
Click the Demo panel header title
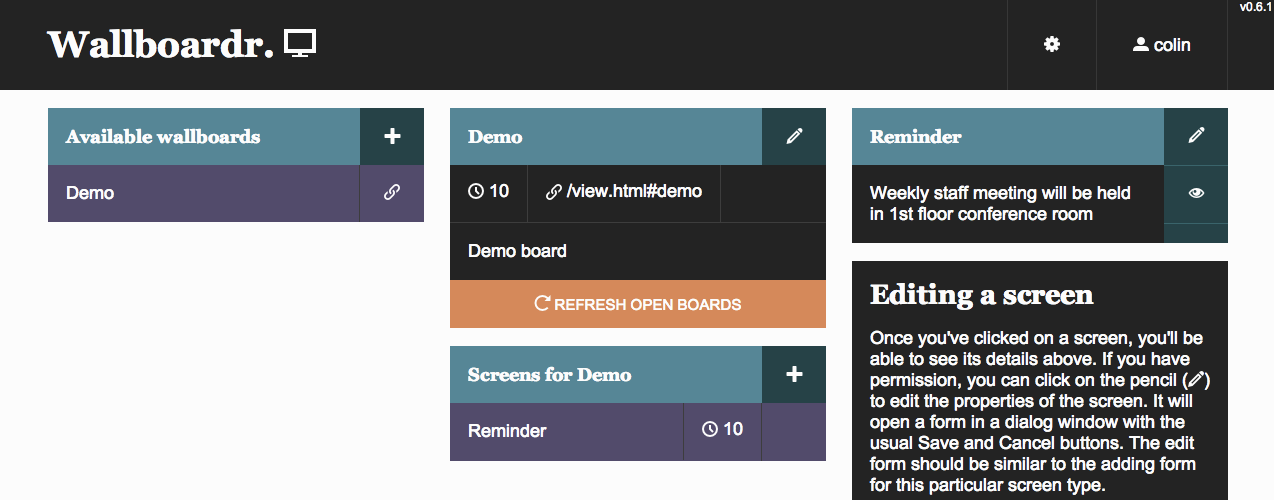click(495, 137)
